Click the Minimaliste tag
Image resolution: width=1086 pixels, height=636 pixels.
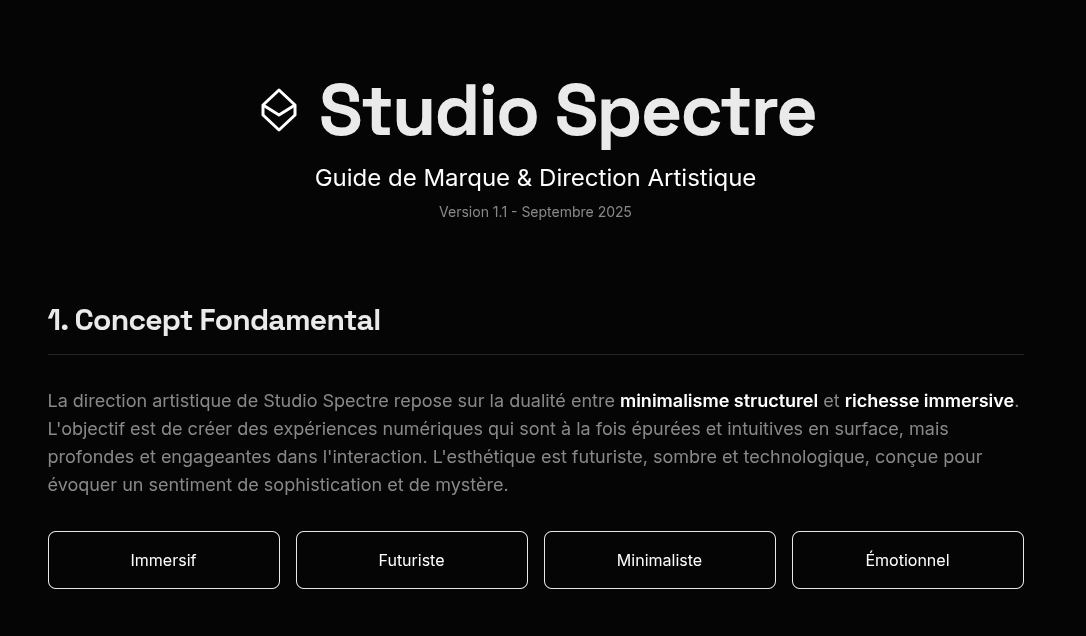[659, 560]
